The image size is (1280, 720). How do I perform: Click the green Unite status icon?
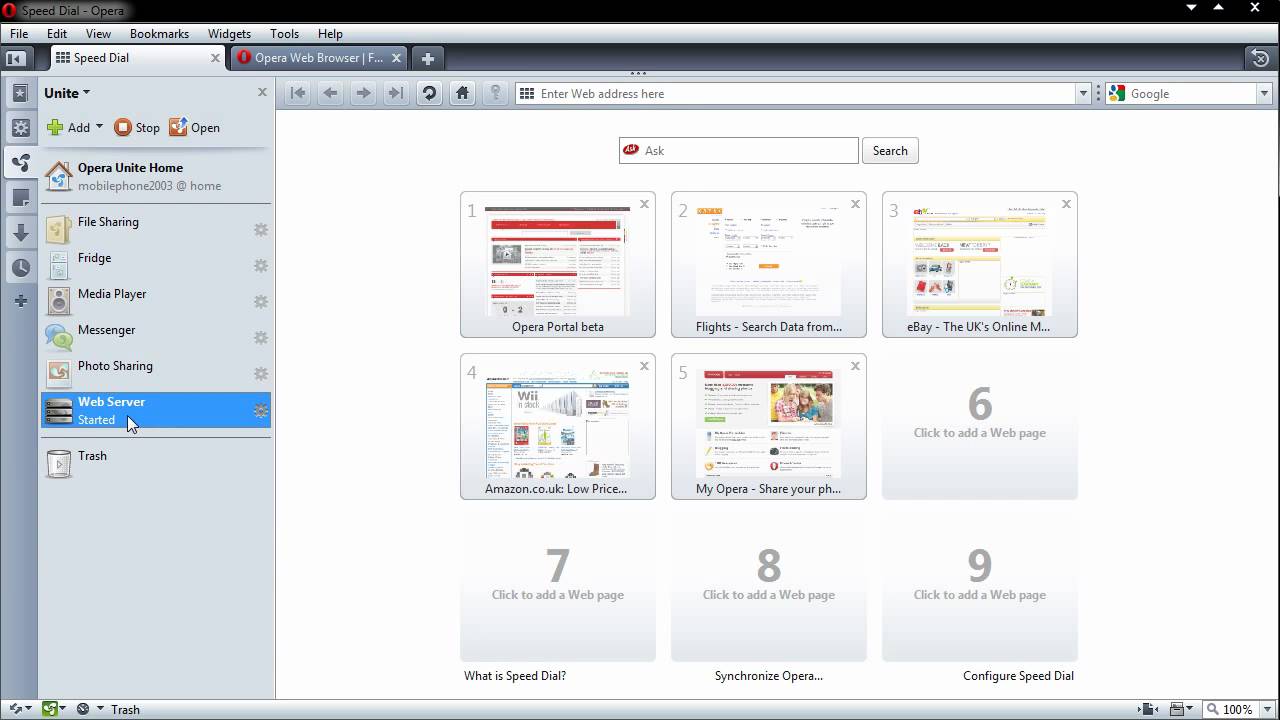tap(49, 709)
